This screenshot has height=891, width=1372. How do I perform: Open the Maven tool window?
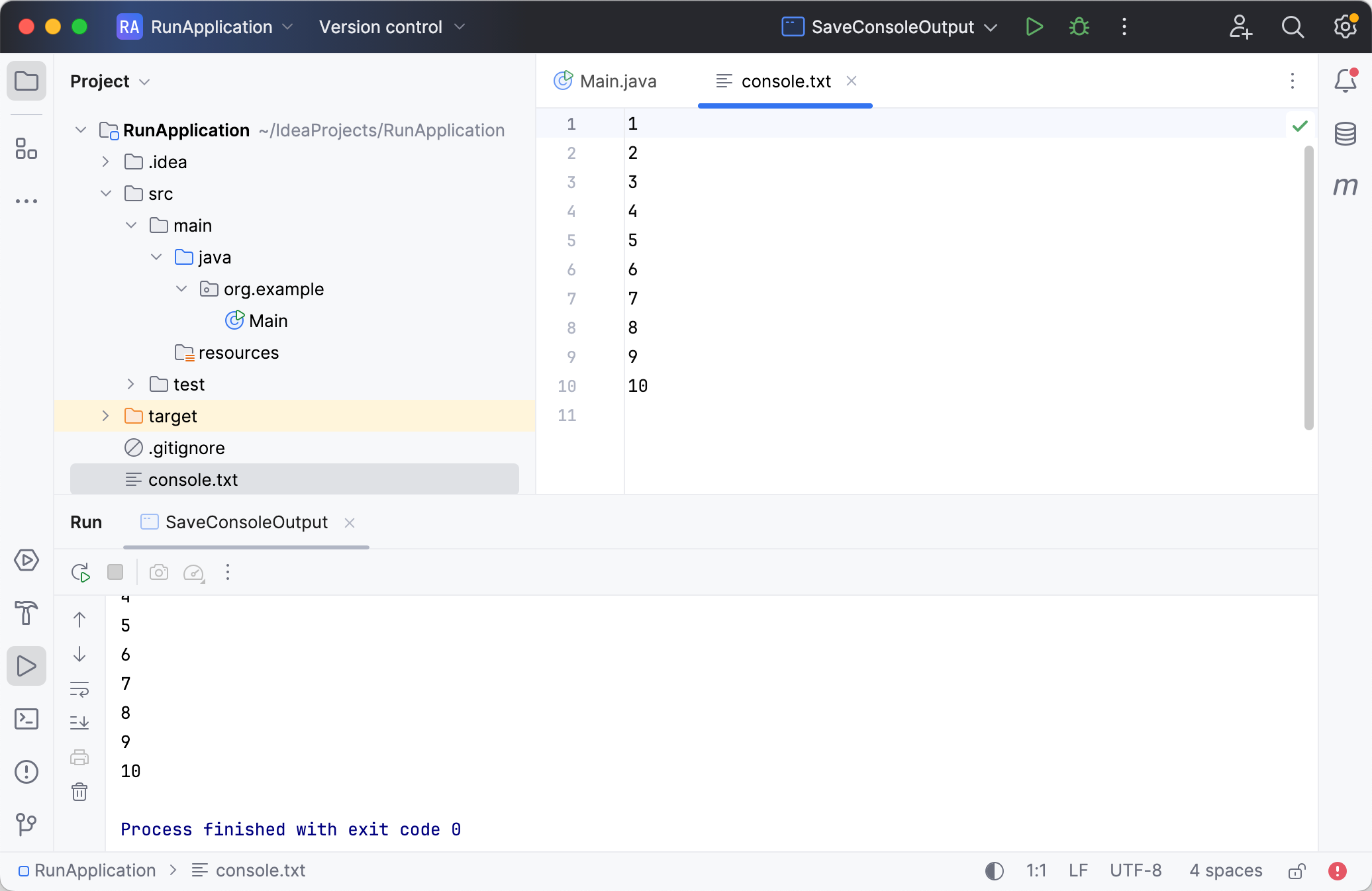click(1346, 187)
